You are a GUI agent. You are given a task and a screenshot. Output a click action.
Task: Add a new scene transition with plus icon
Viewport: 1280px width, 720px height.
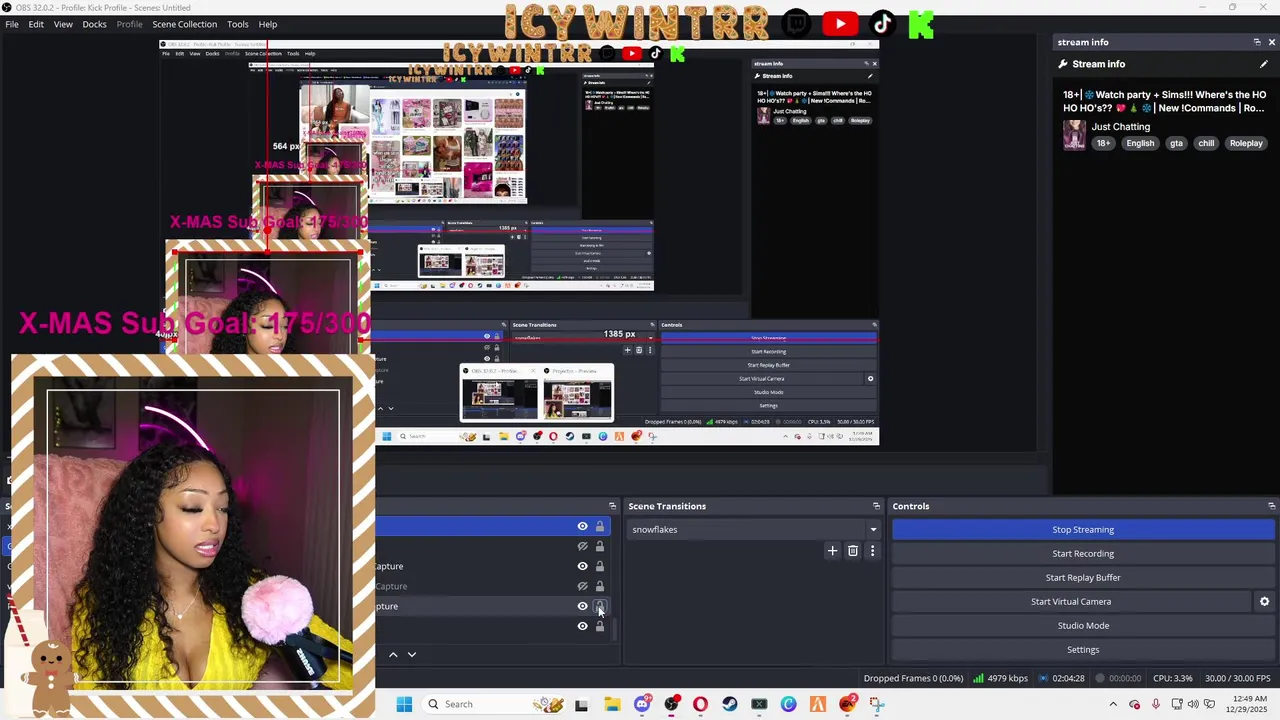tap(832, 551)
